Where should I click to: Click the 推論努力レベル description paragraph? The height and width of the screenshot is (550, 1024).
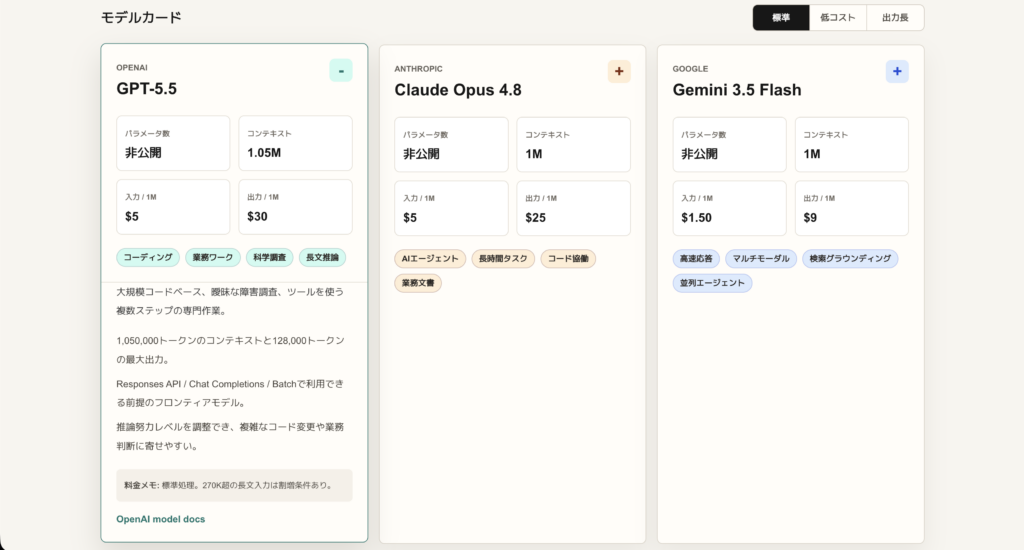click(x=230, y=436)
